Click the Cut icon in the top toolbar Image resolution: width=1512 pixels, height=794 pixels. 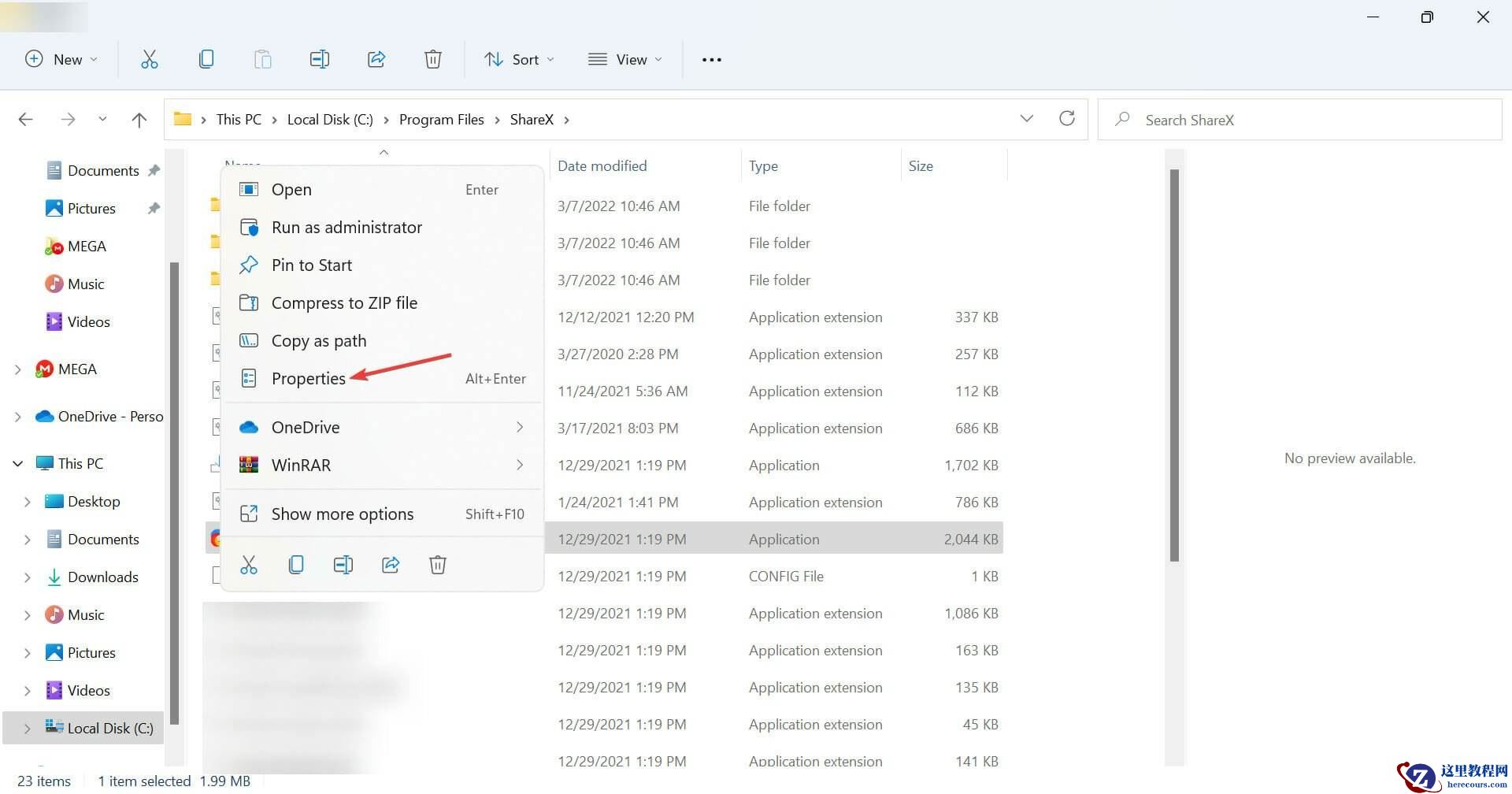click(x=149, y=59)
